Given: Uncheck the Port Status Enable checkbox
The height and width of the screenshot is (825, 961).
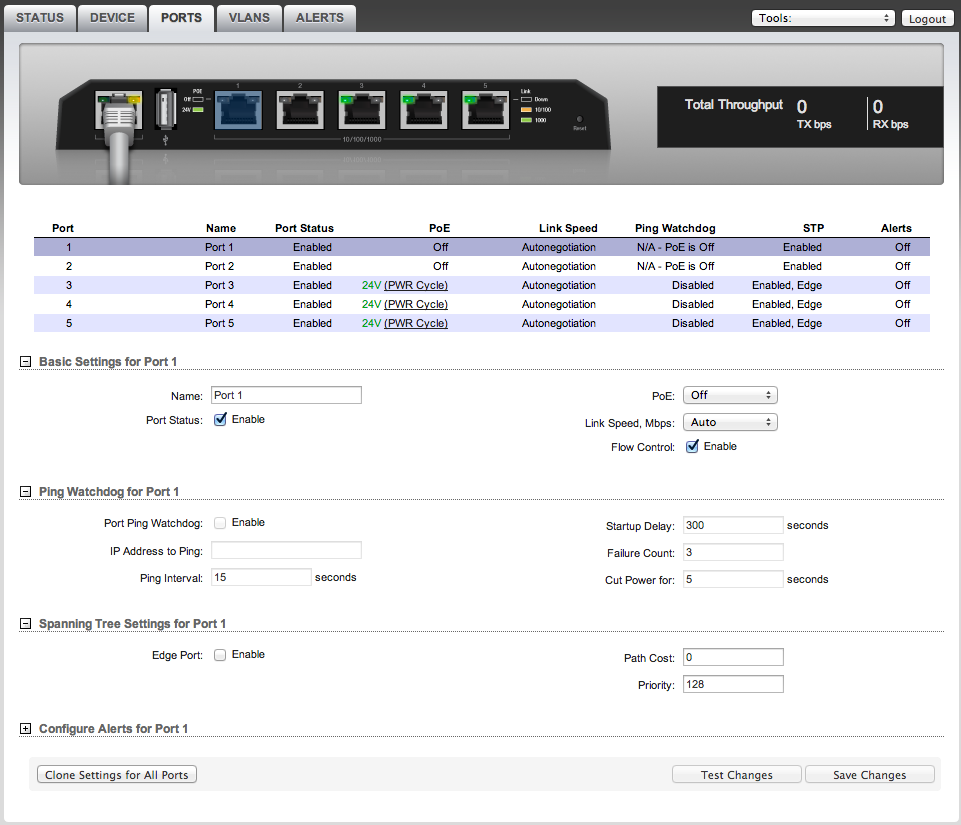Looking at the screenshot, I should 221,420.
